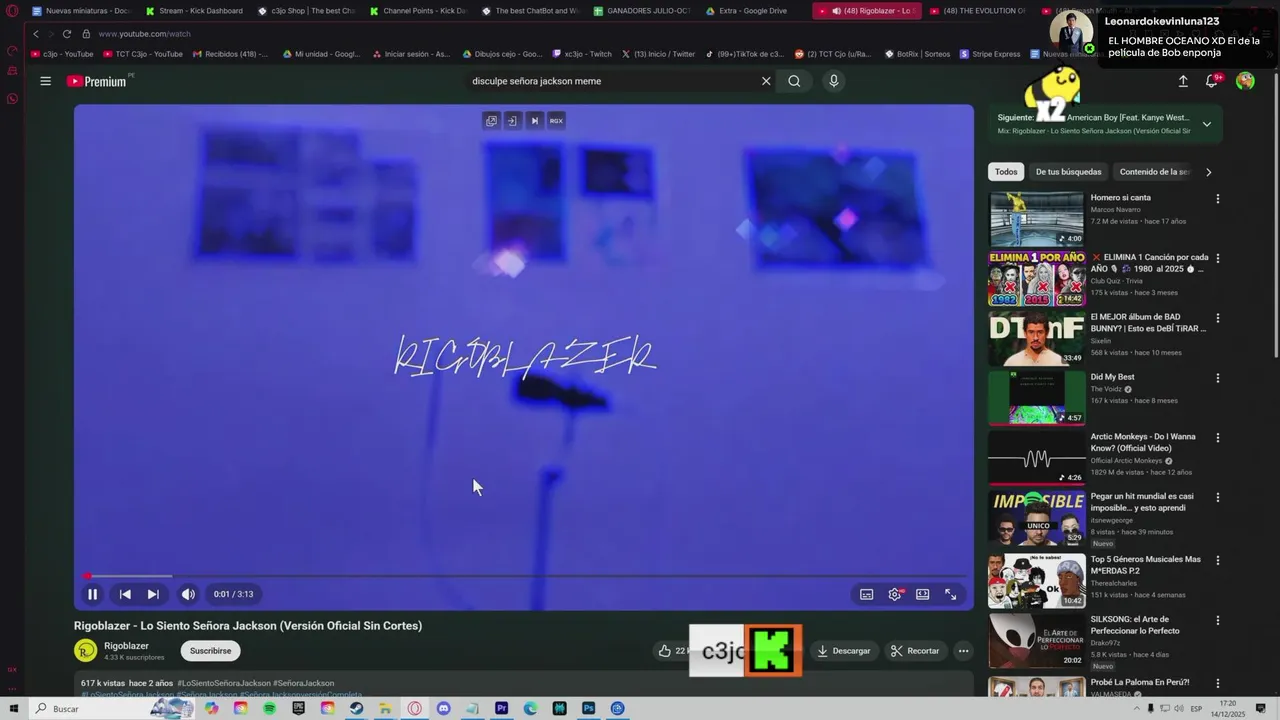Image resolution: width=1280 pixels, height=720 pixels.
Task: Open Steam from the taskbar
Action: click(357, 708)
